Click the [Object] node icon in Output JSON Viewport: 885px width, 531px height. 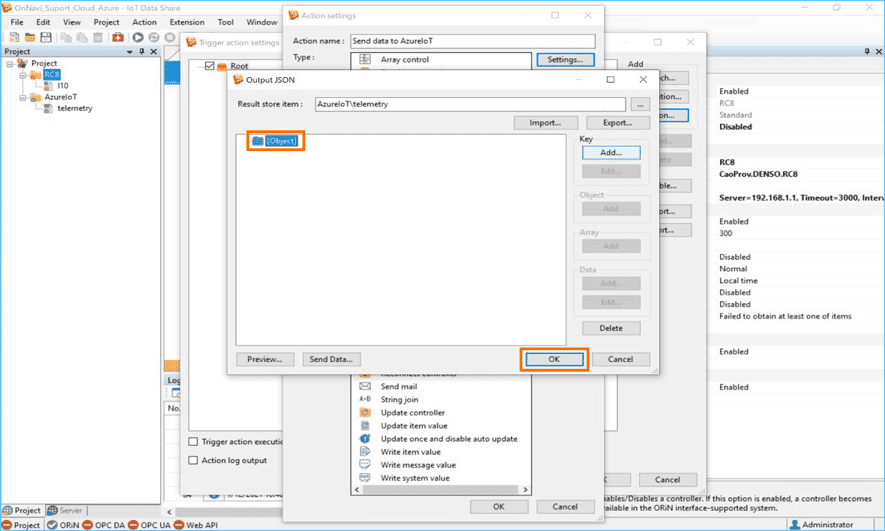click(258, 141)
